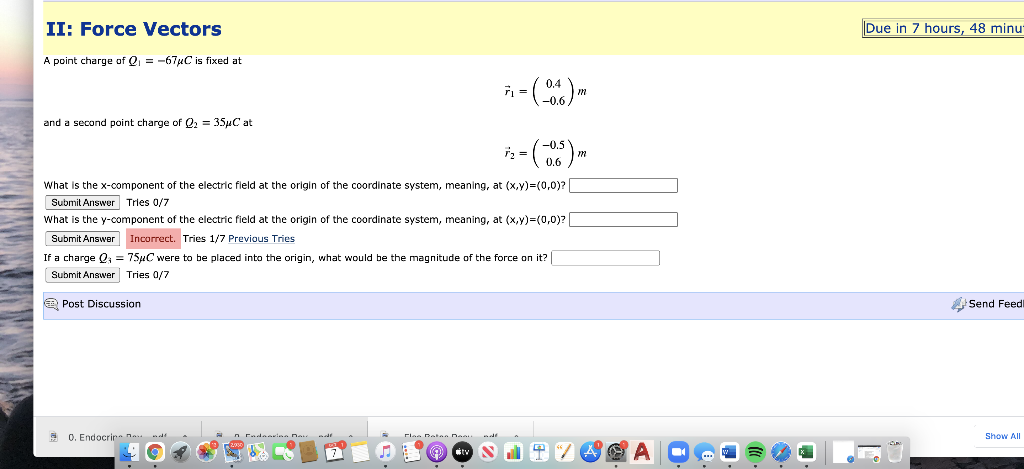Launch Launchpad rocket icon in dock
Screen dimensions: 1024x469
pyautogui.click(x=180, y=452)
